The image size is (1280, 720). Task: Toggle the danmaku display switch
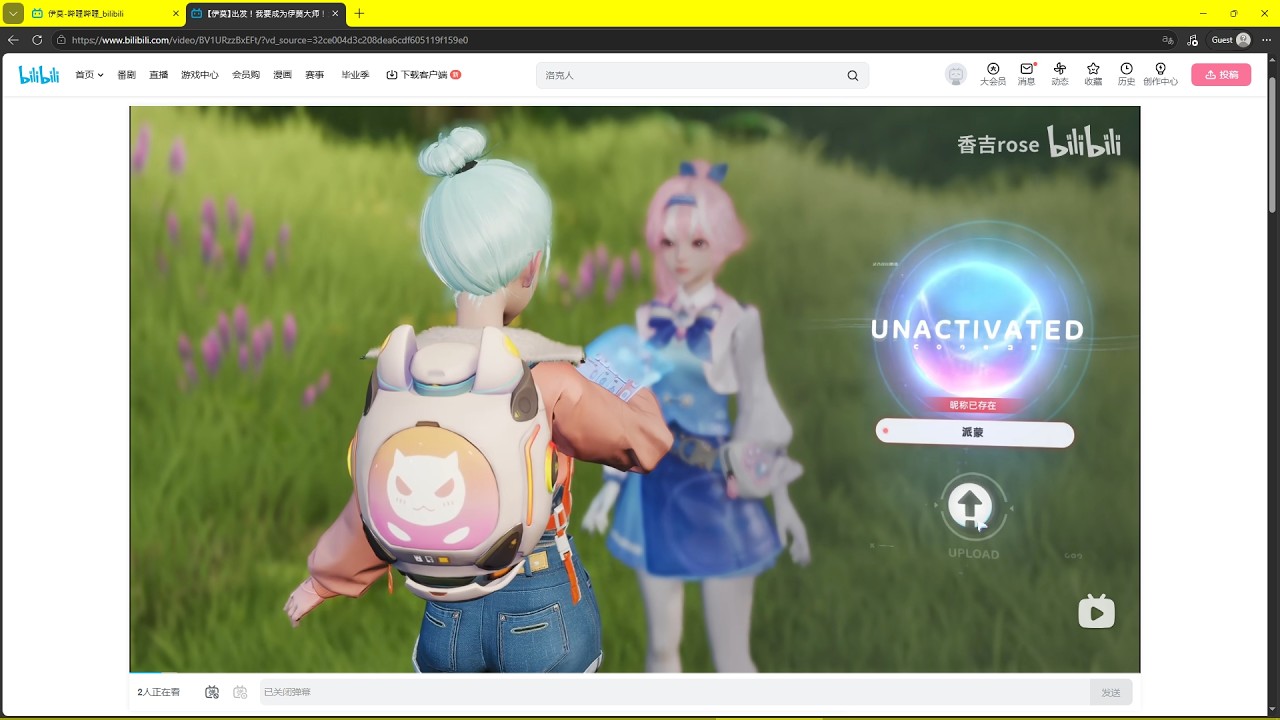pos(212,692)
